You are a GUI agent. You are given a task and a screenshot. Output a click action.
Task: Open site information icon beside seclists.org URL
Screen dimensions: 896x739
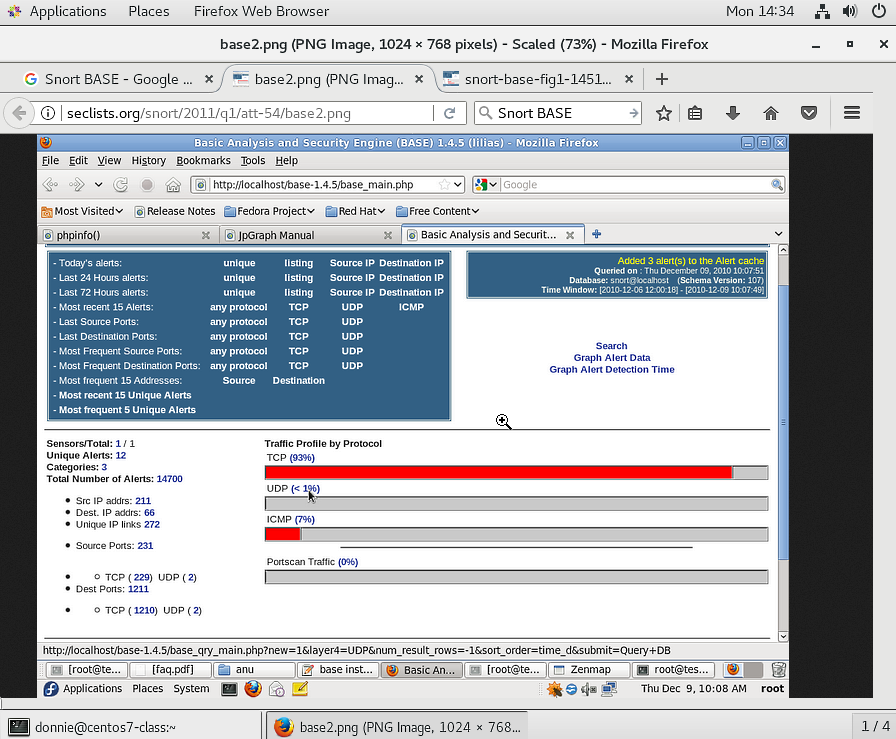tap(48, 113)
